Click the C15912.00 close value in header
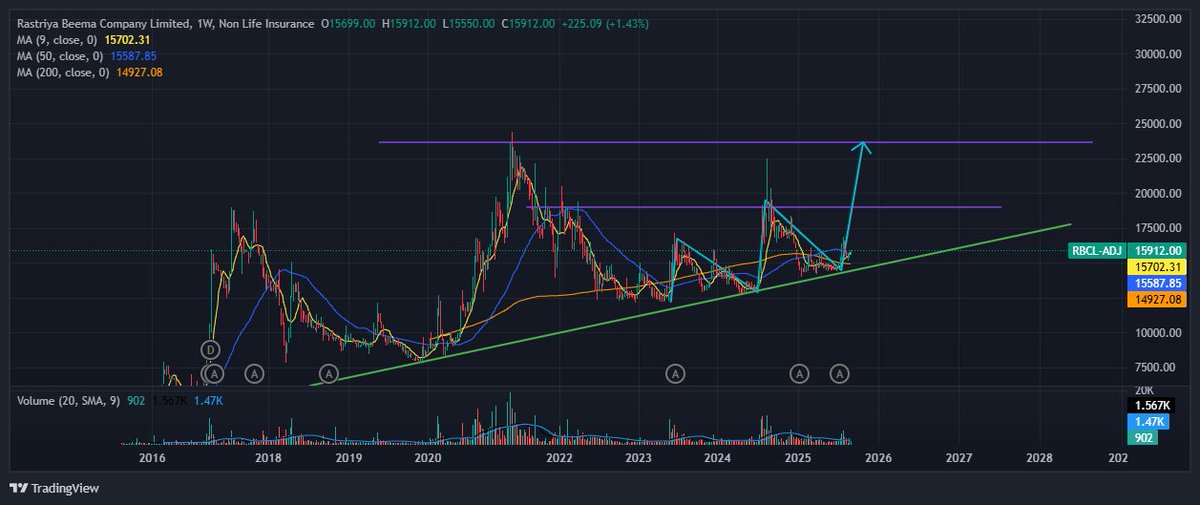Image resolution: width=1200 pixels, height=505 pixels. tap(528, 22)
